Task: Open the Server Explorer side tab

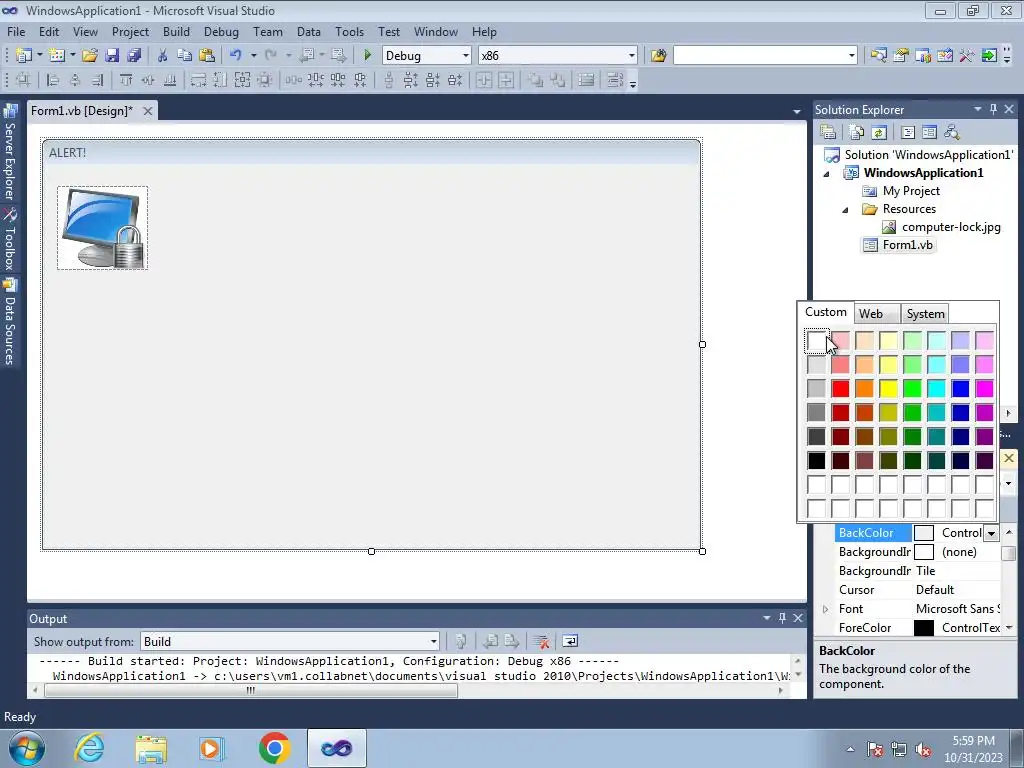Action: point(10,153)
